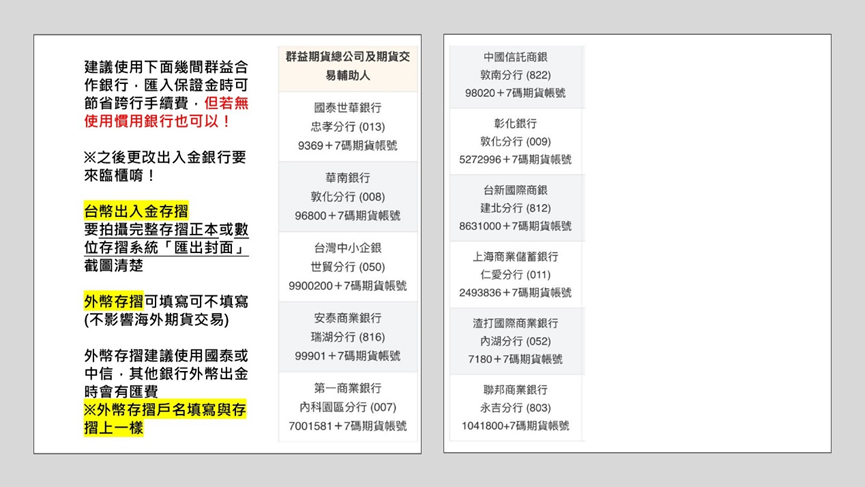Select the 聯邦商業銀行 永吉分行 cell

(515, 407)
